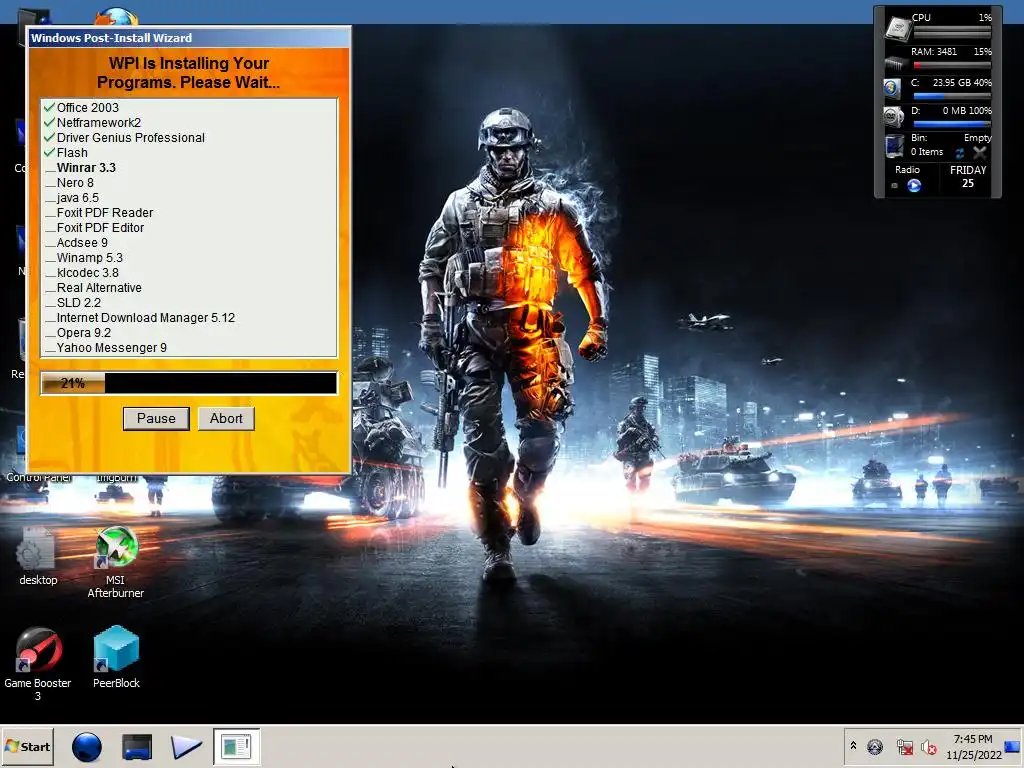Pause the WPI installation

156,419
